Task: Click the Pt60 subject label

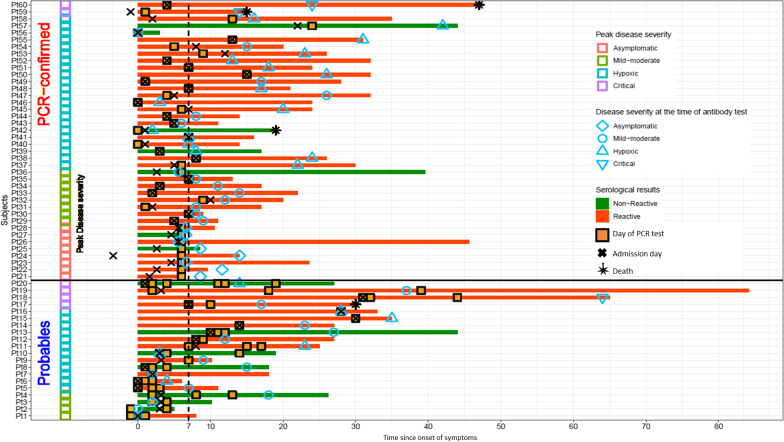Action: tap(19, 4)
